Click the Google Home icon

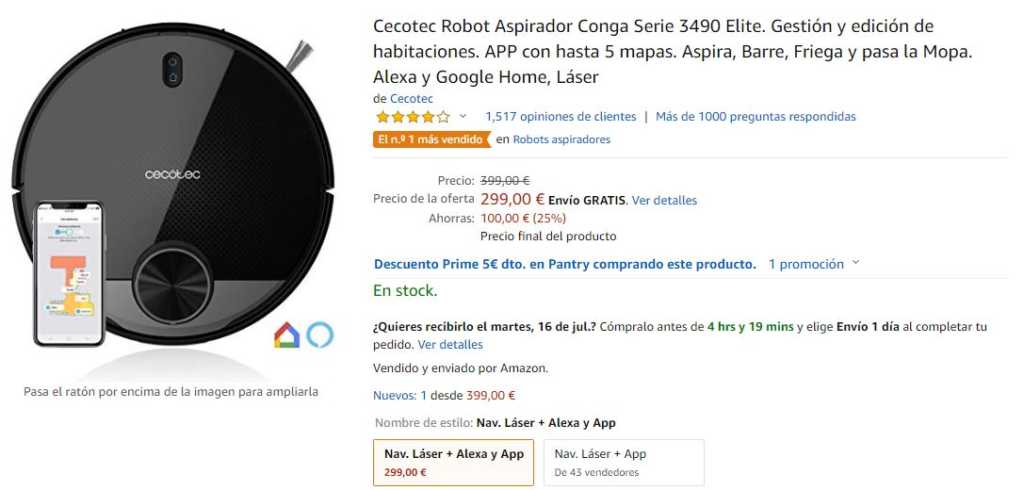click(x=286, y=335)
